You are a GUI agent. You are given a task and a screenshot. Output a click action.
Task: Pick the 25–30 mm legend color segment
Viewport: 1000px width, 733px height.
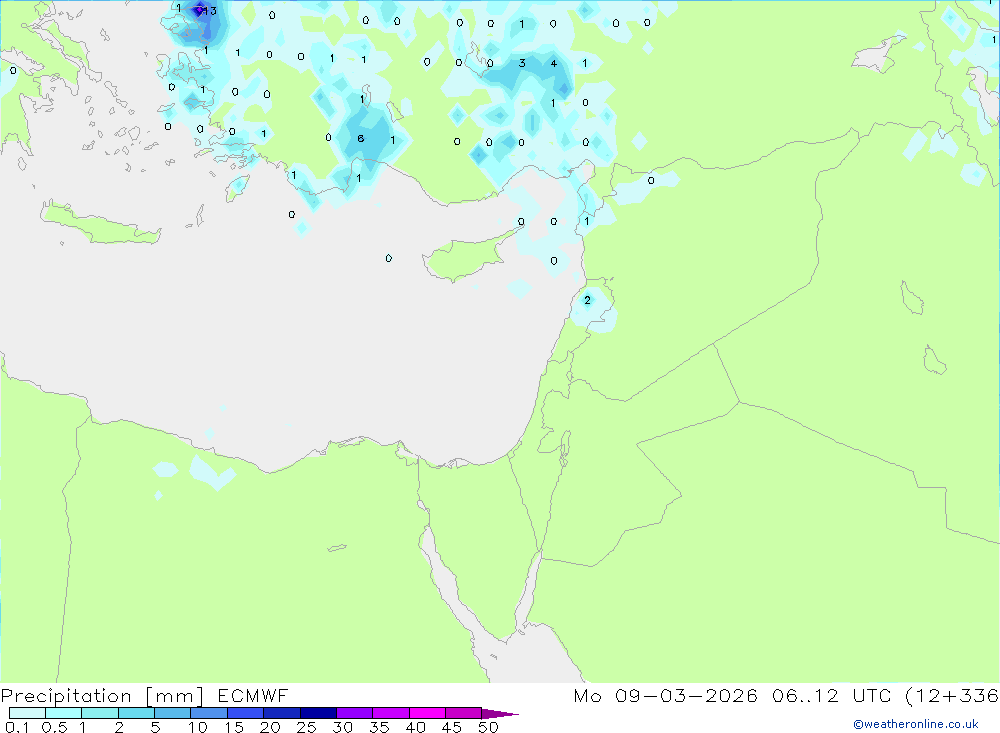tap(318, 713)
